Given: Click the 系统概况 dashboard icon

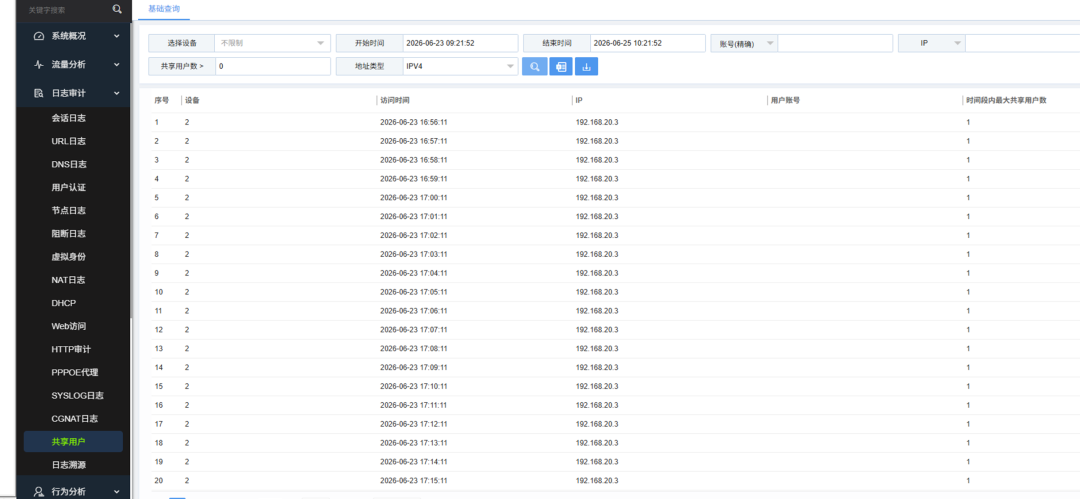Looking at the screenshot, I should 39,36.
